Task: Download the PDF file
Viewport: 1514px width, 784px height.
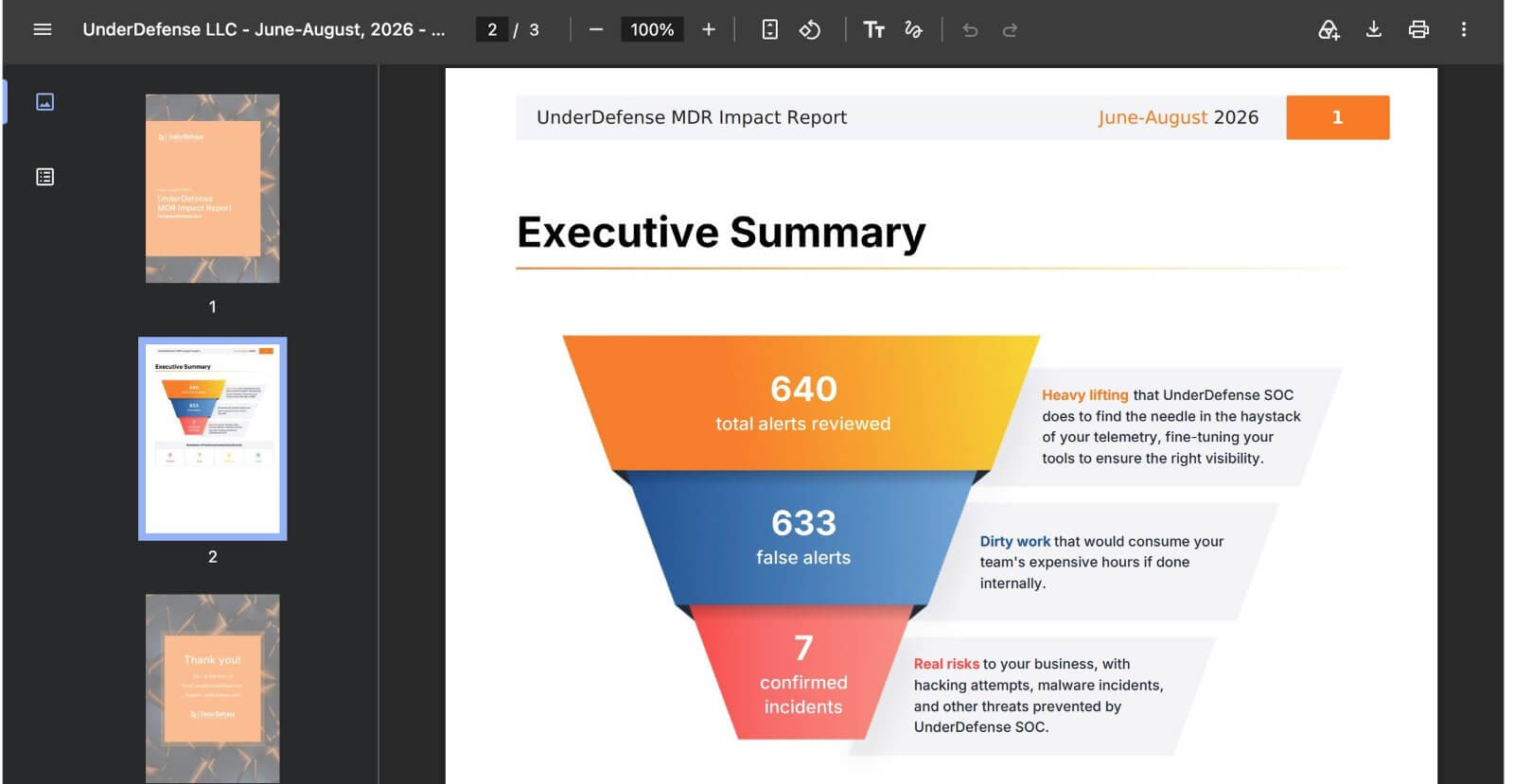Action: pyautogui.click(x=1374, y=29)
